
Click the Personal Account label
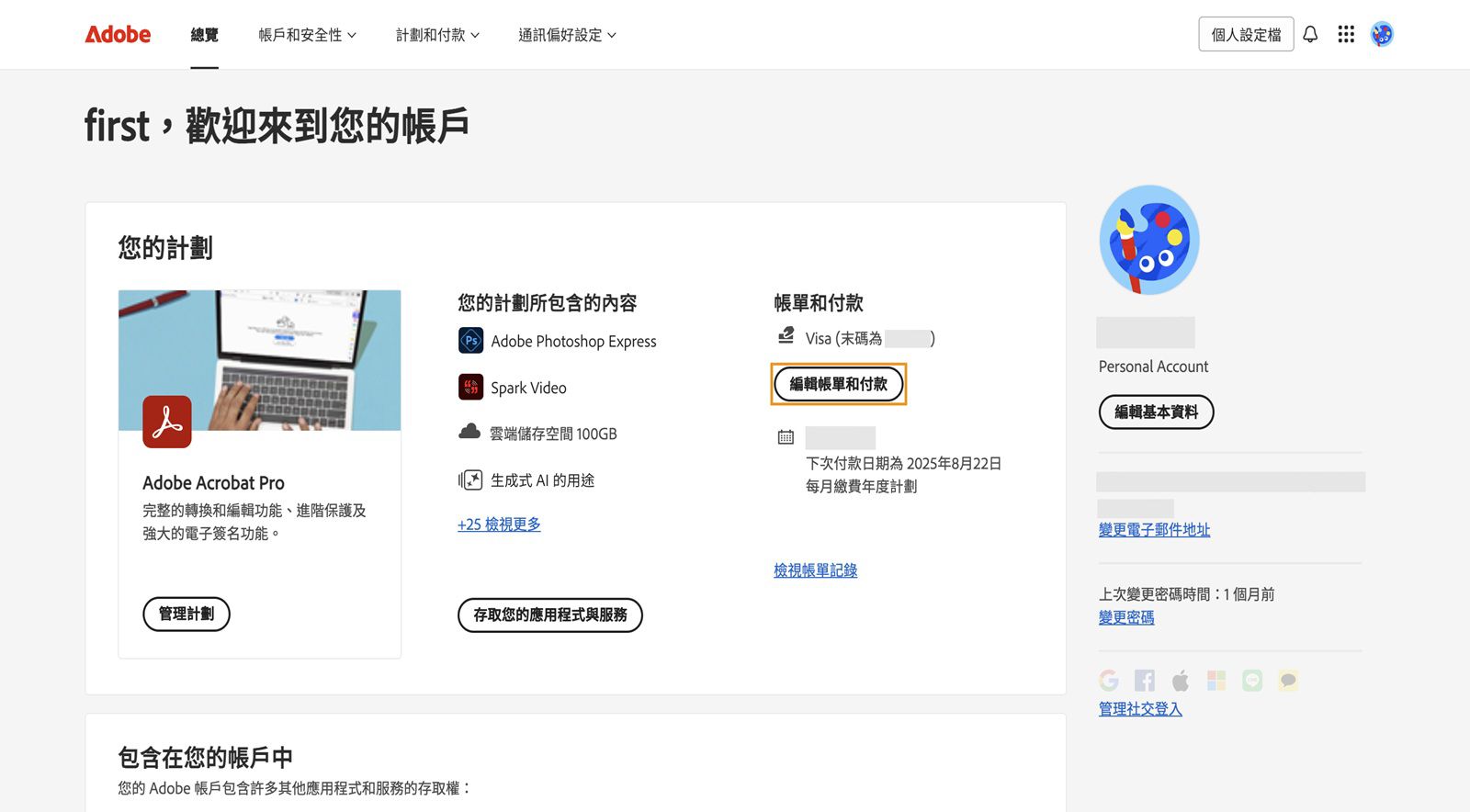[1153, 367]
